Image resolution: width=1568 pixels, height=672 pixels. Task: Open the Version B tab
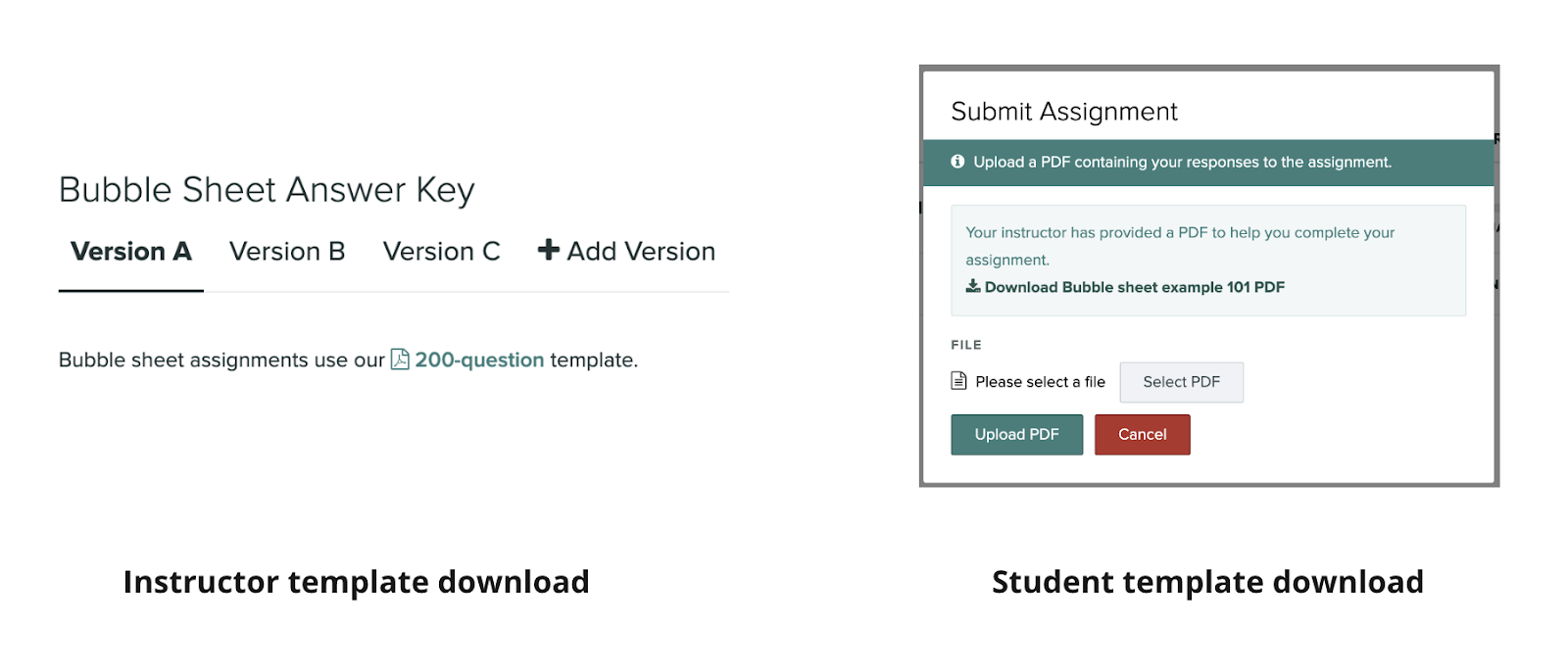coord(287,252)
